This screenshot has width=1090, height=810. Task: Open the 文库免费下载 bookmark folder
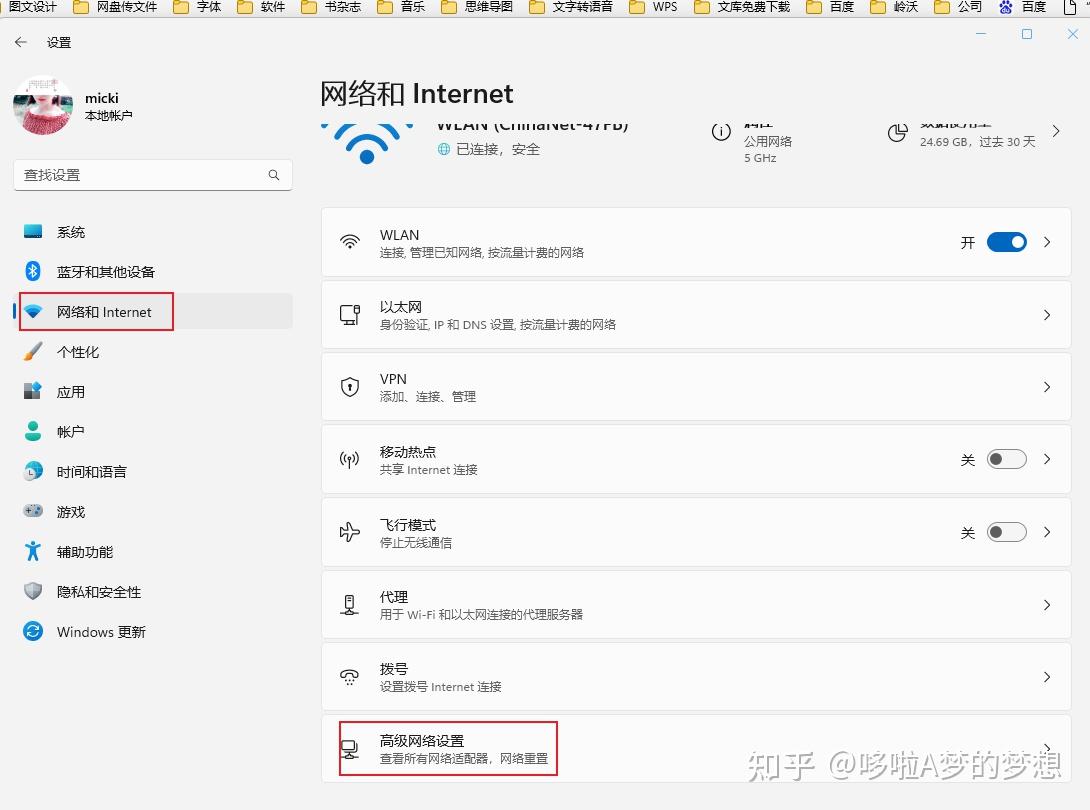(x=742, y=7)
